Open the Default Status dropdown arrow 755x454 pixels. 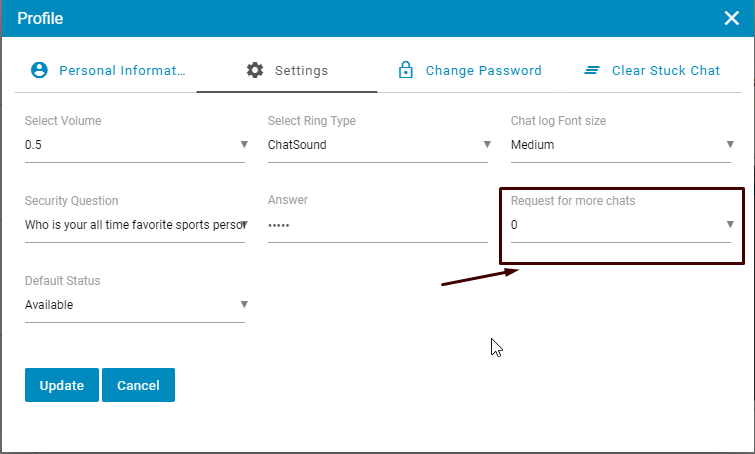pos(243,304)
